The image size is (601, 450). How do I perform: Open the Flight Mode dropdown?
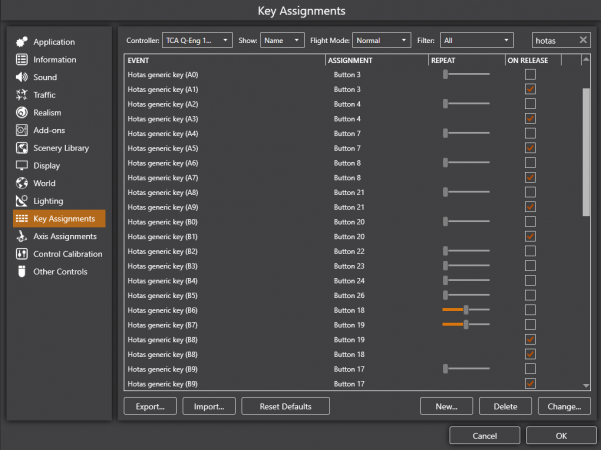pos(381,40)
